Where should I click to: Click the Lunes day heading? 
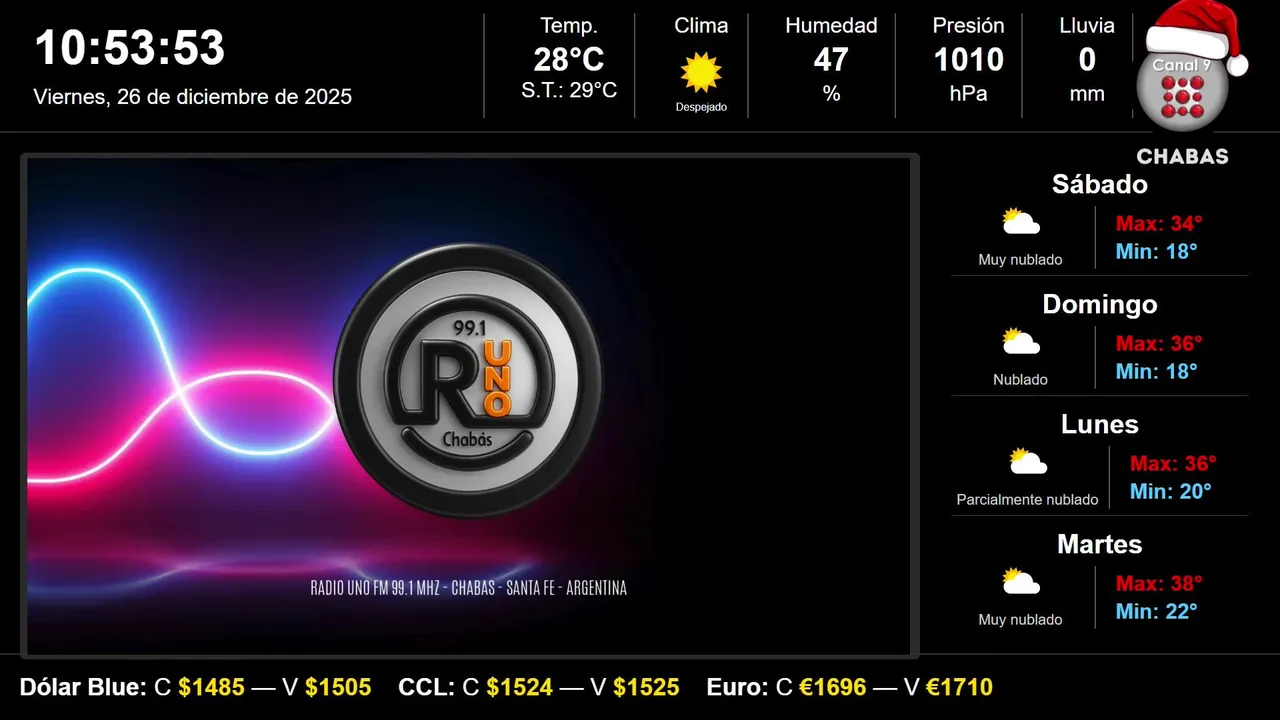pos(1100,424)
